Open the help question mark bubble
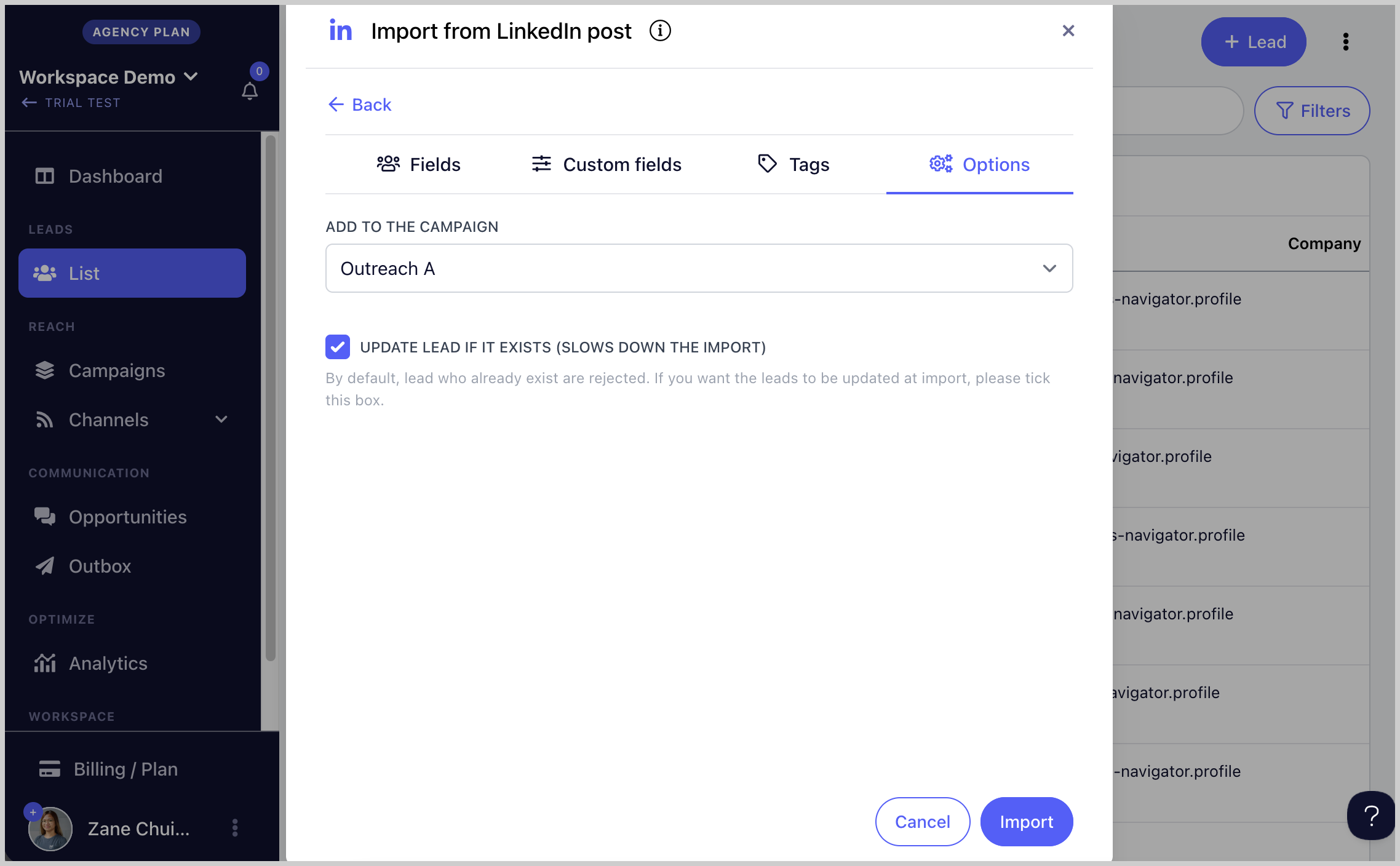This screenshot has width=1400, height=866. click(x=1371, y=816)
